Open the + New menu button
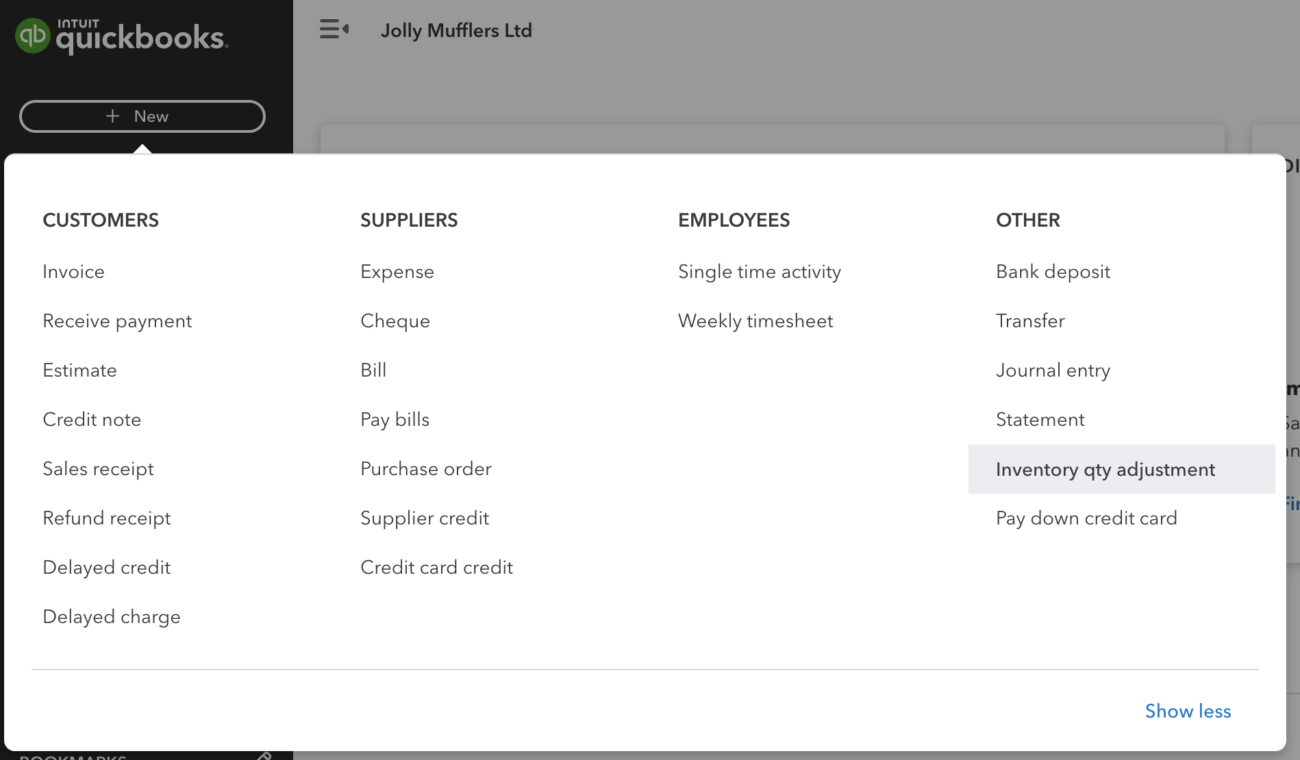This screenshot has width=1300, height=760. tap(141, 116)
